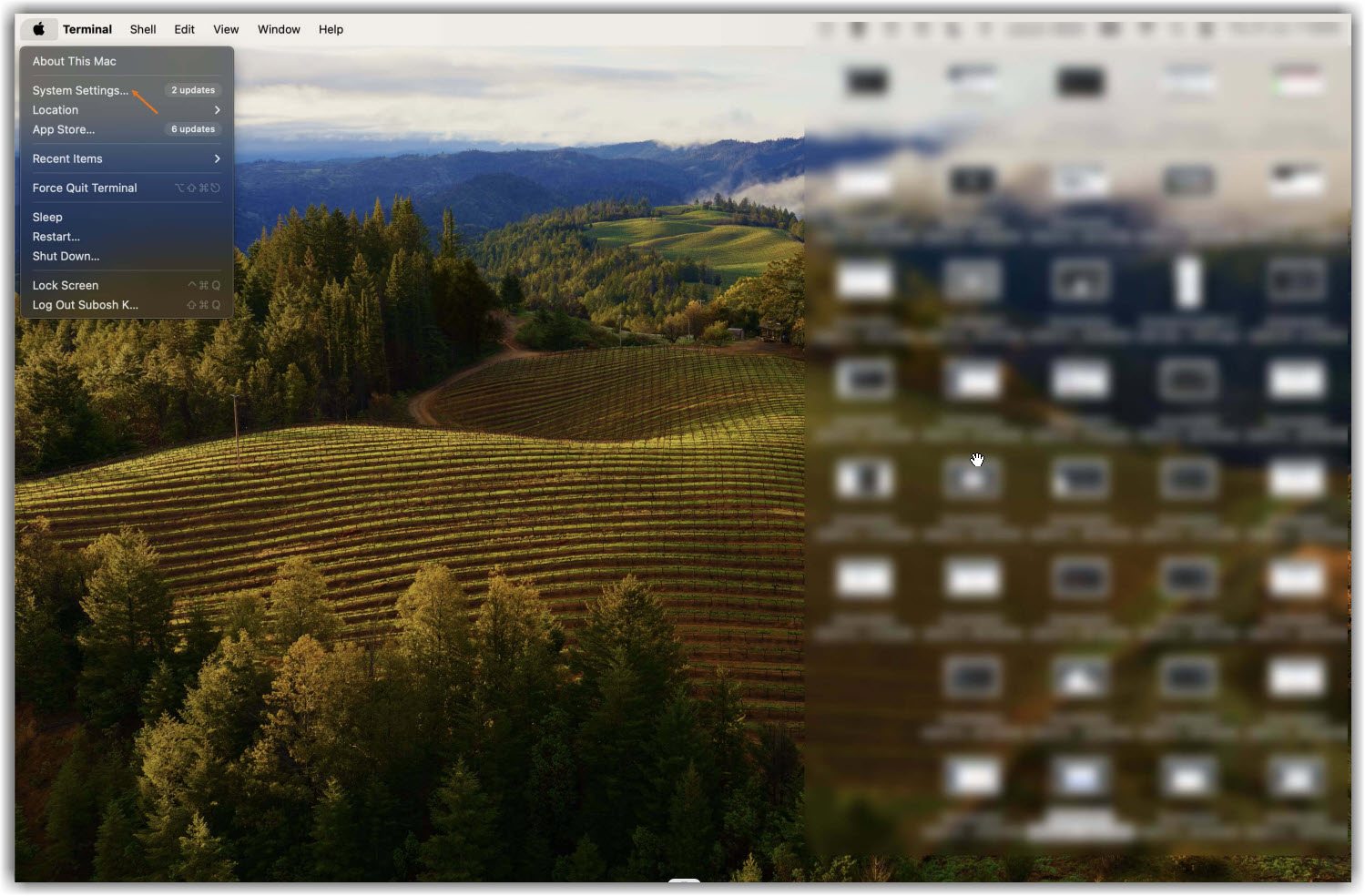Open the View menu
The height and width of the screenshot is (896, 1365).
pyautogui.click(x=226, y=29)
